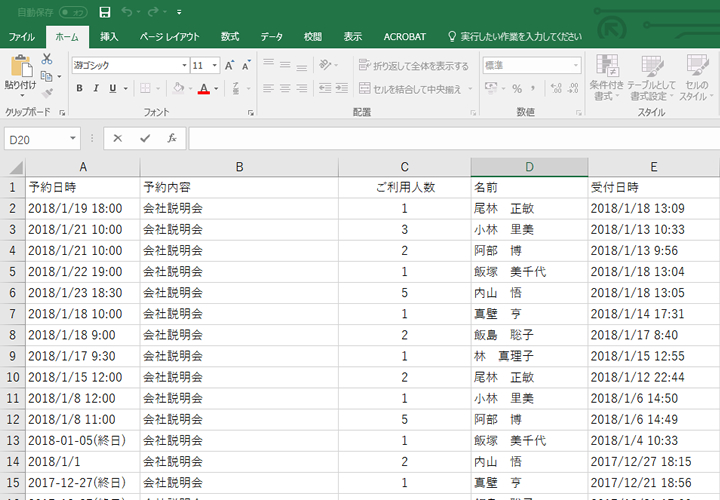This screenshot has width=720, height=500.
Task: Click the Cut scissors icon
Action: click(46, 59)
